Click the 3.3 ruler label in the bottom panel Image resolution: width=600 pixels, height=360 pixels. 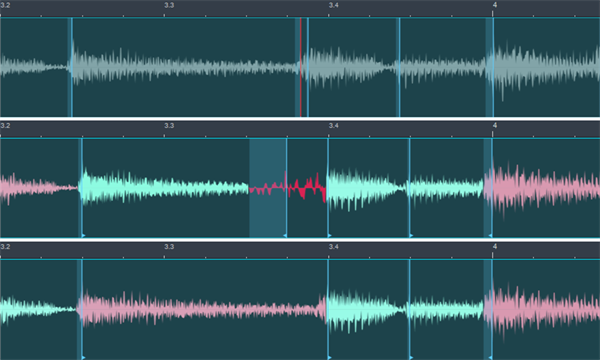click(x=169, y=247)
